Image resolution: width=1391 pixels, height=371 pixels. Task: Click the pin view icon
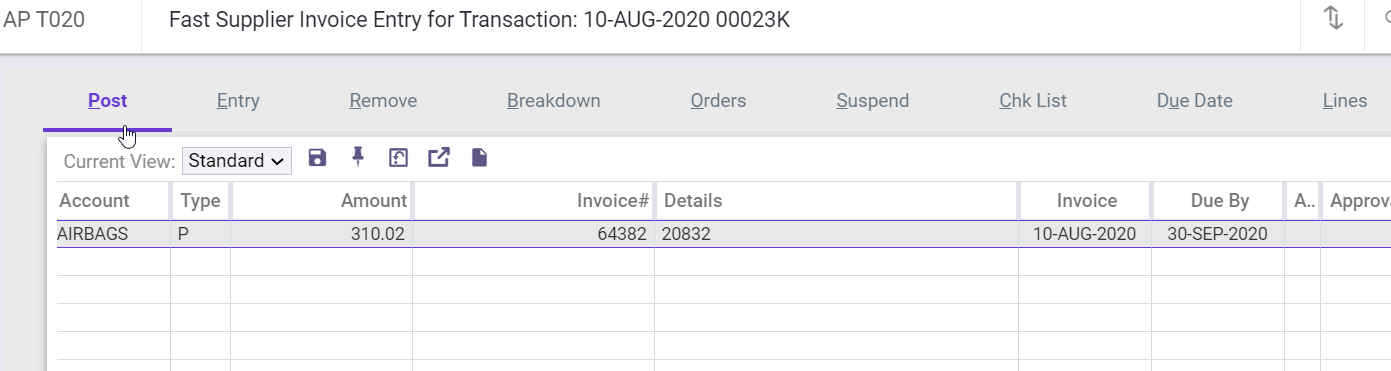coord(358,157)
